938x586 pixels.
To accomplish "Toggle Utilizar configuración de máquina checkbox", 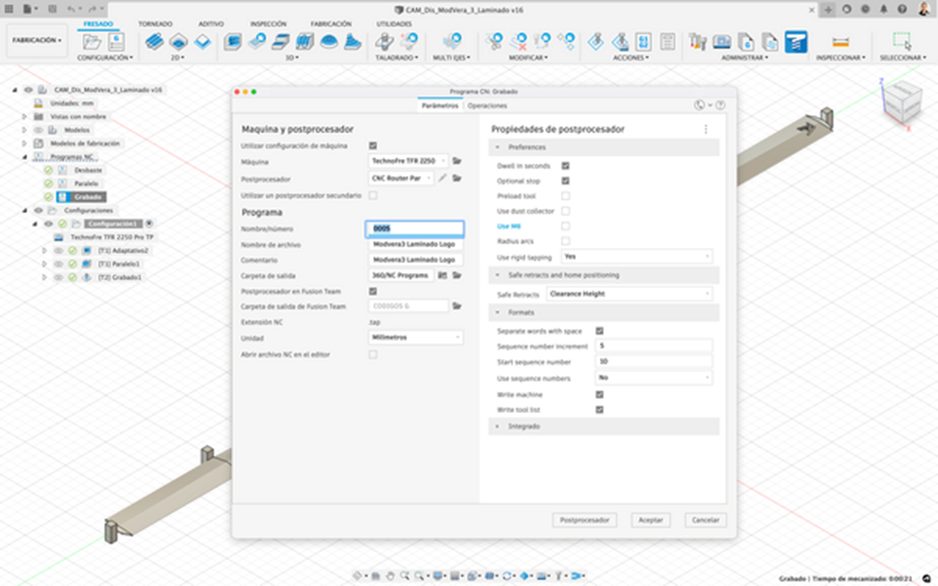I will [373, 146].
